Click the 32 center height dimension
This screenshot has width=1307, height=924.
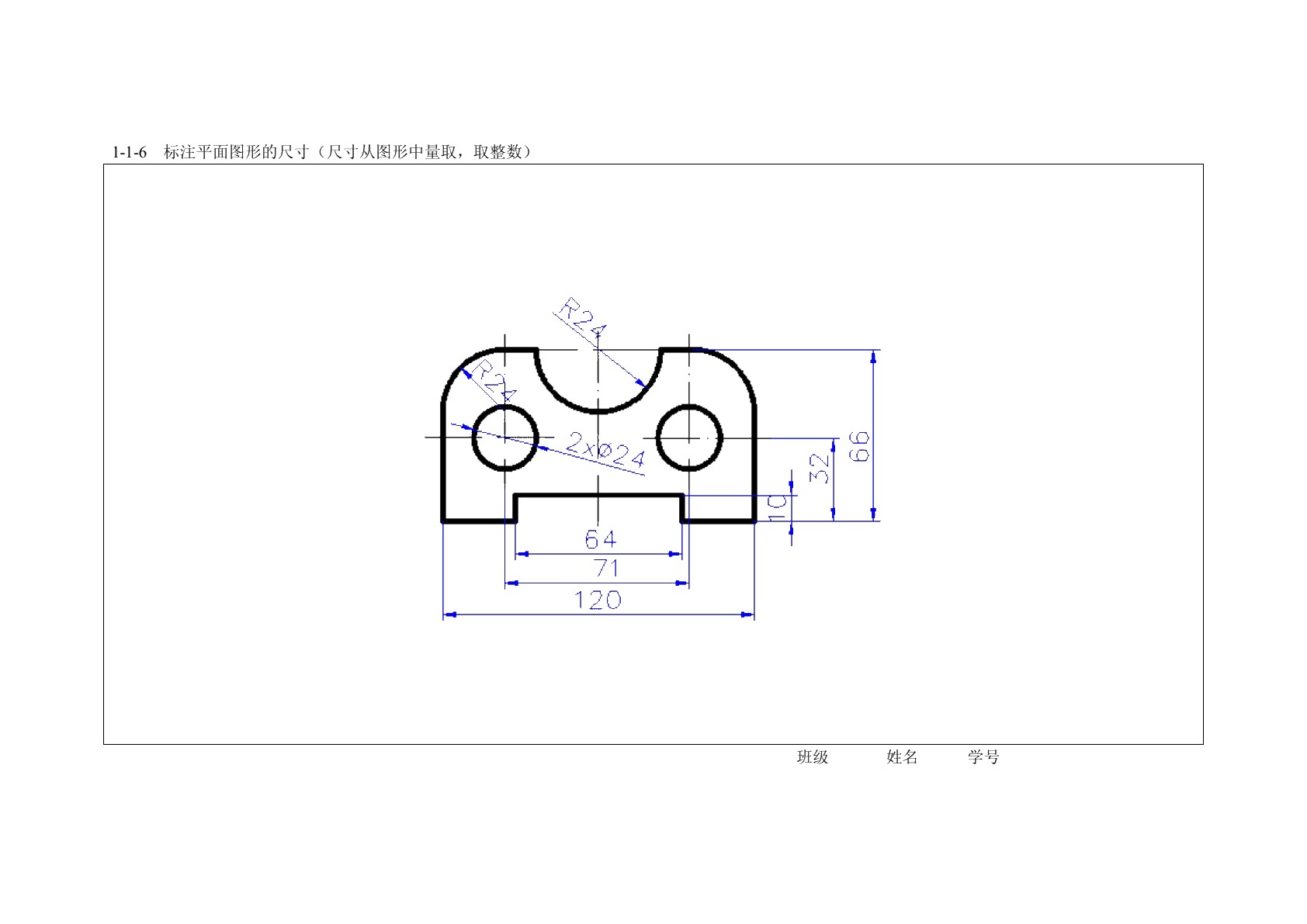click(819, 468)
